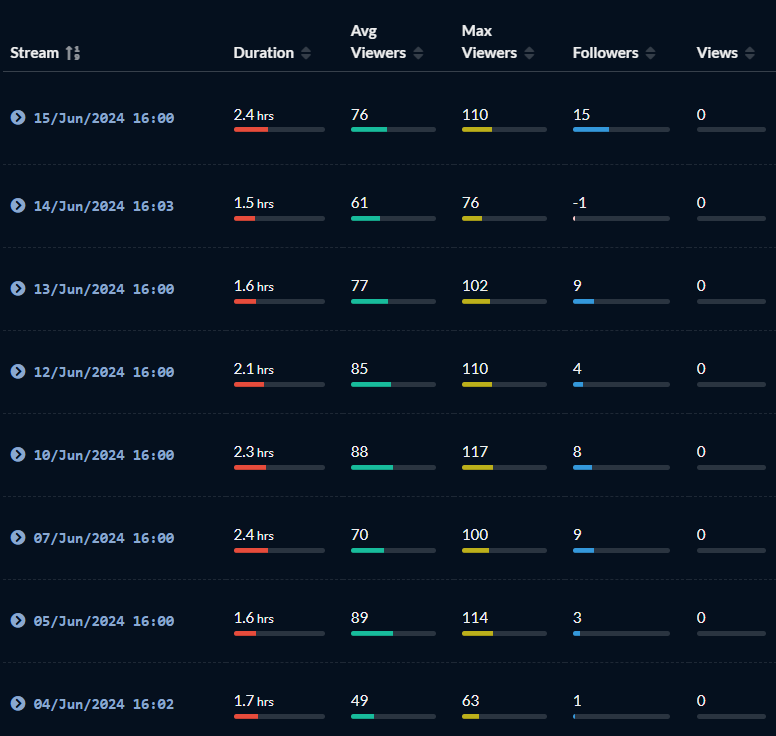Viewport: 776px width, 736px height.
Task: Expand the 14/Jun/2024 16:03 stream row arrow
Action: tap(17, 206)
